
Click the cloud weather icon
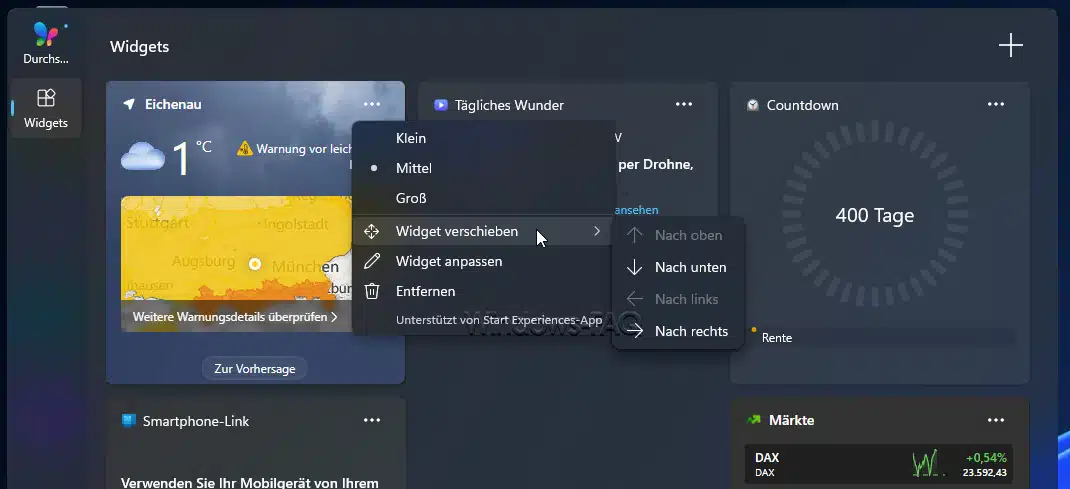coord(143,157)
